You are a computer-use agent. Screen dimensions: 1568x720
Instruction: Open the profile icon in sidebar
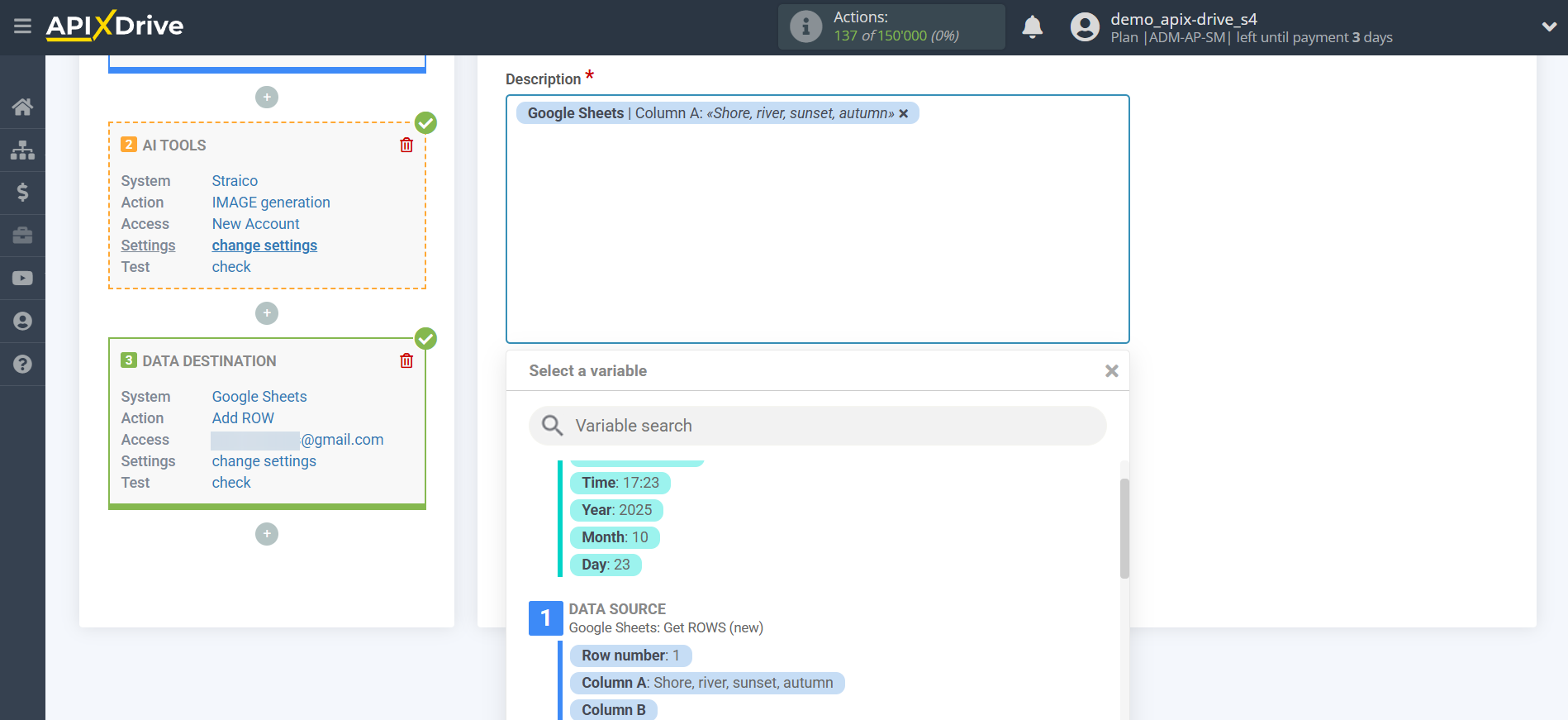22,322
